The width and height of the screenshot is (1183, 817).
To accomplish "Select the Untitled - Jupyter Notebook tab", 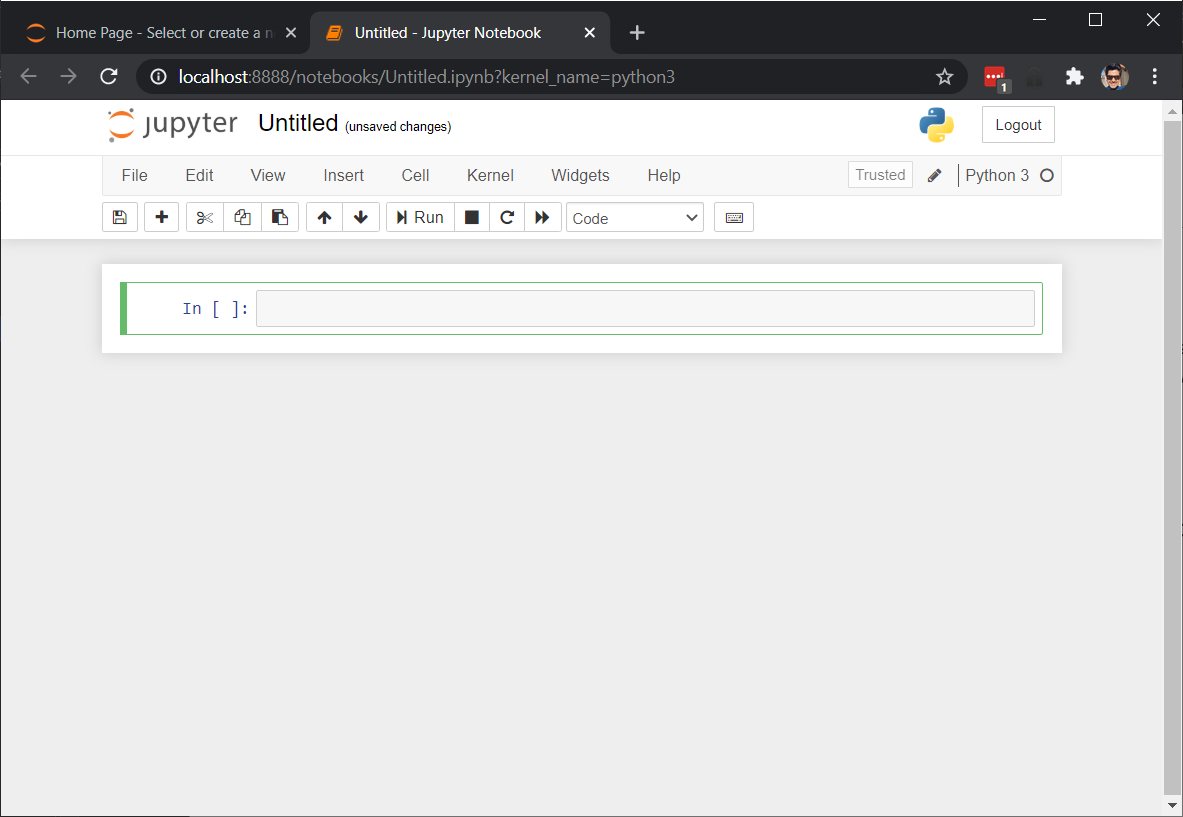I will (x=448, y=32).
